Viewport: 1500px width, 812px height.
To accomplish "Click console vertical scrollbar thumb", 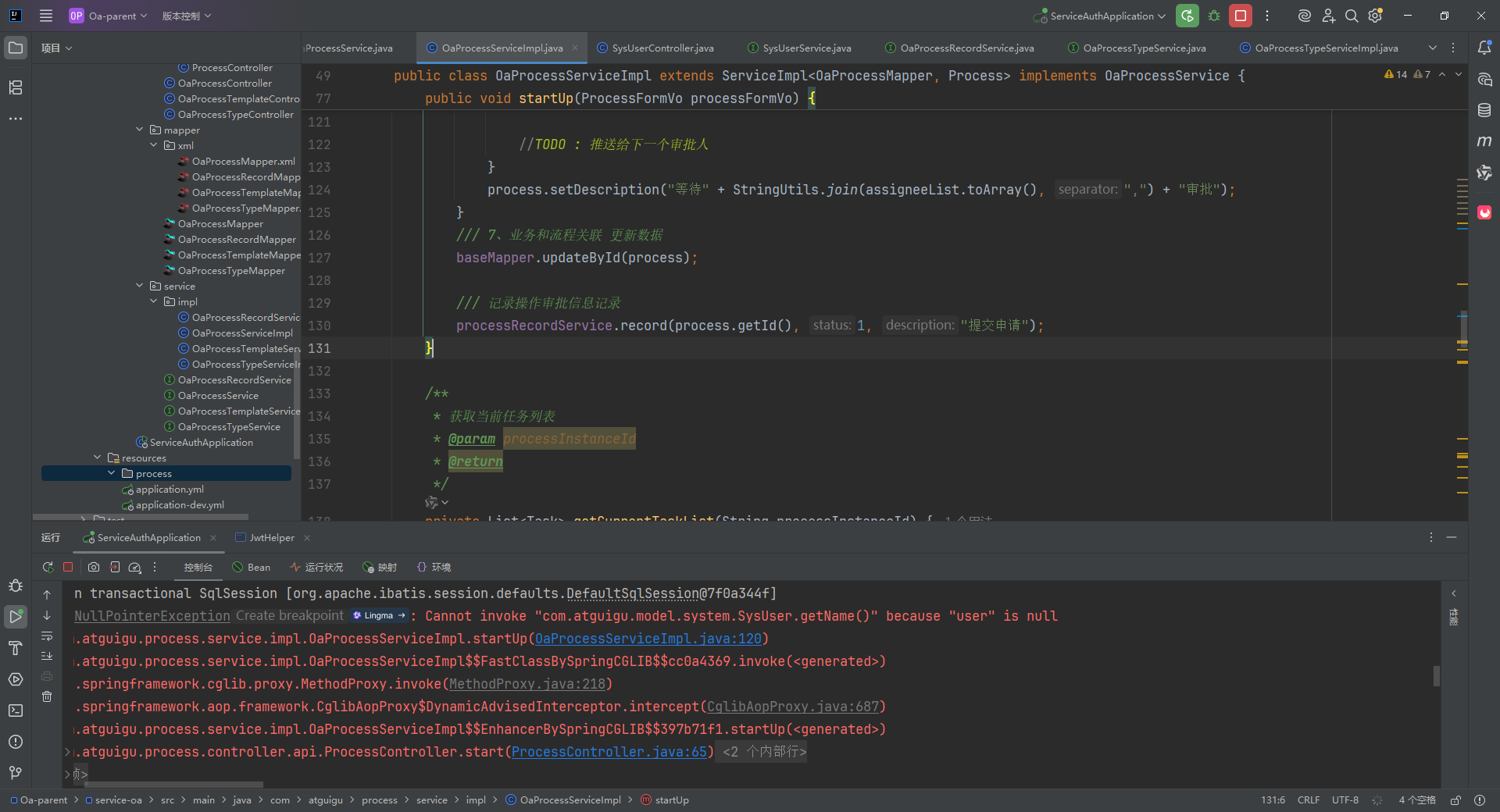I will (x=1437, y=676).
